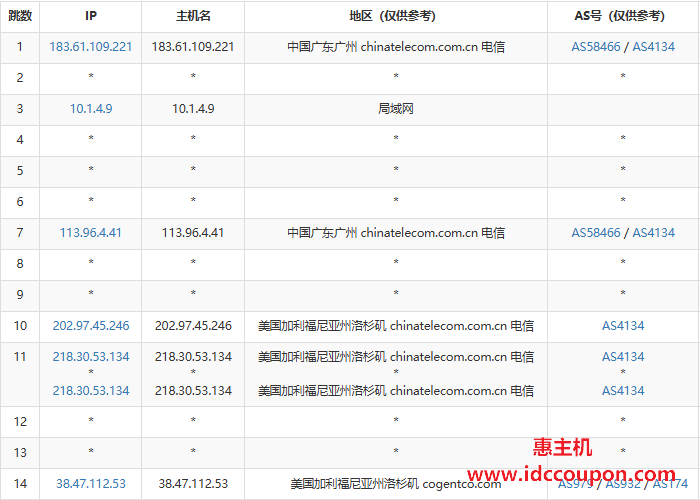The height and width of the screenshot is (500, 700).
Task: Click the lower 218.30.53.134 IP link in hop 11
Action: click(91, 391)
